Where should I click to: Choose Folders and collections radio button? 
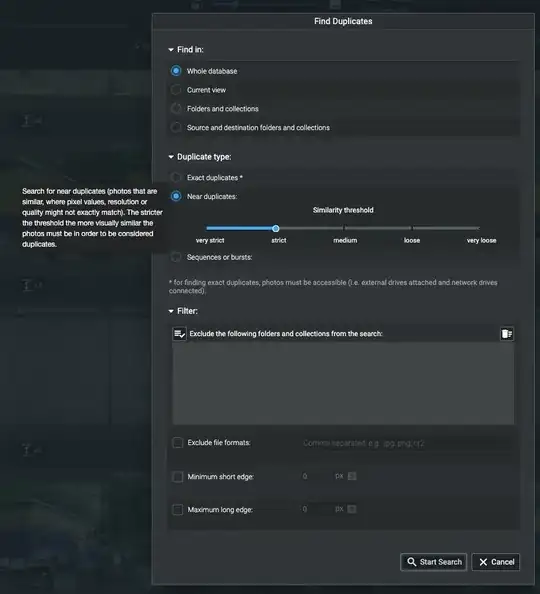click(176, 109)
